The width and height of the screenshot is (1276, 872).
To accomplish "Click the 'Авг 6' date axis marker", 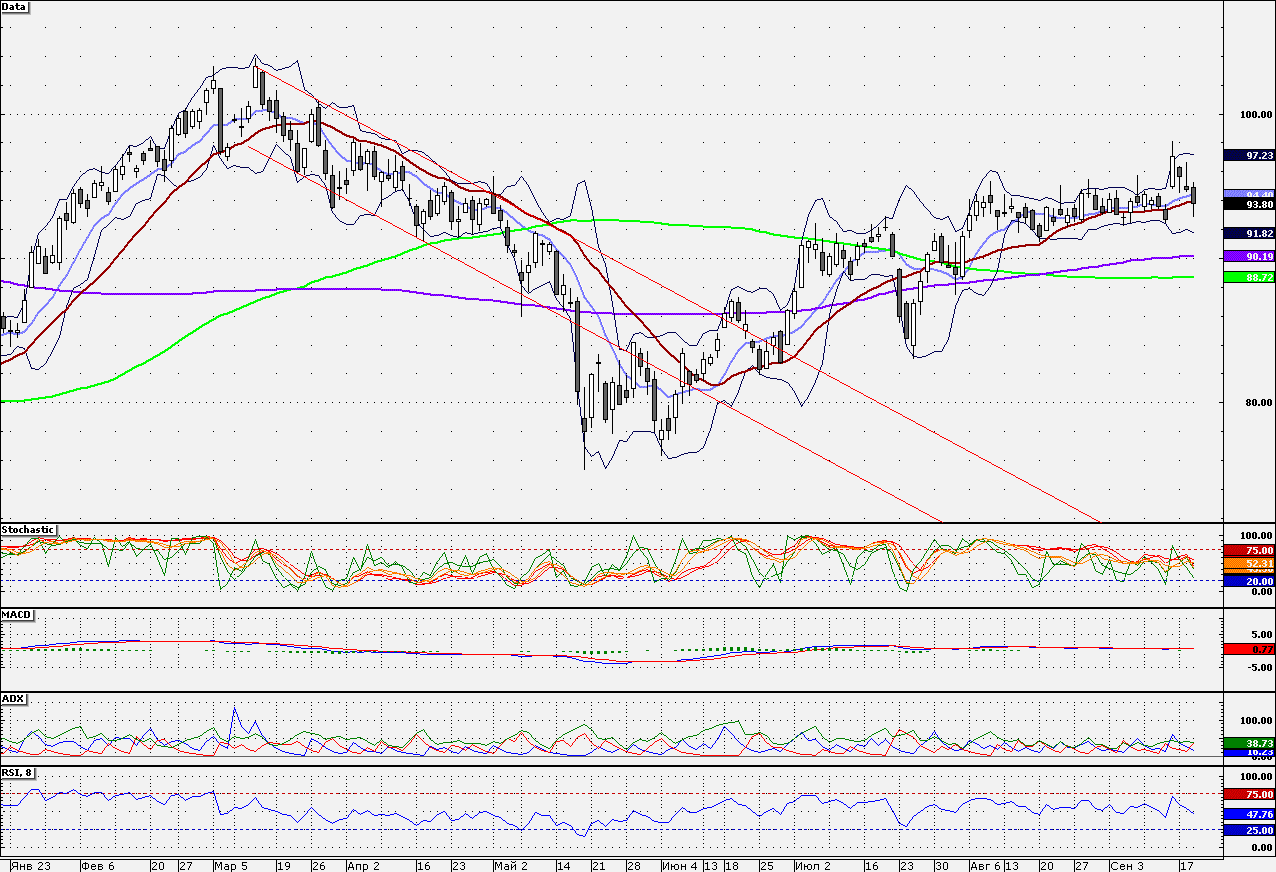I will coord(986,866).
